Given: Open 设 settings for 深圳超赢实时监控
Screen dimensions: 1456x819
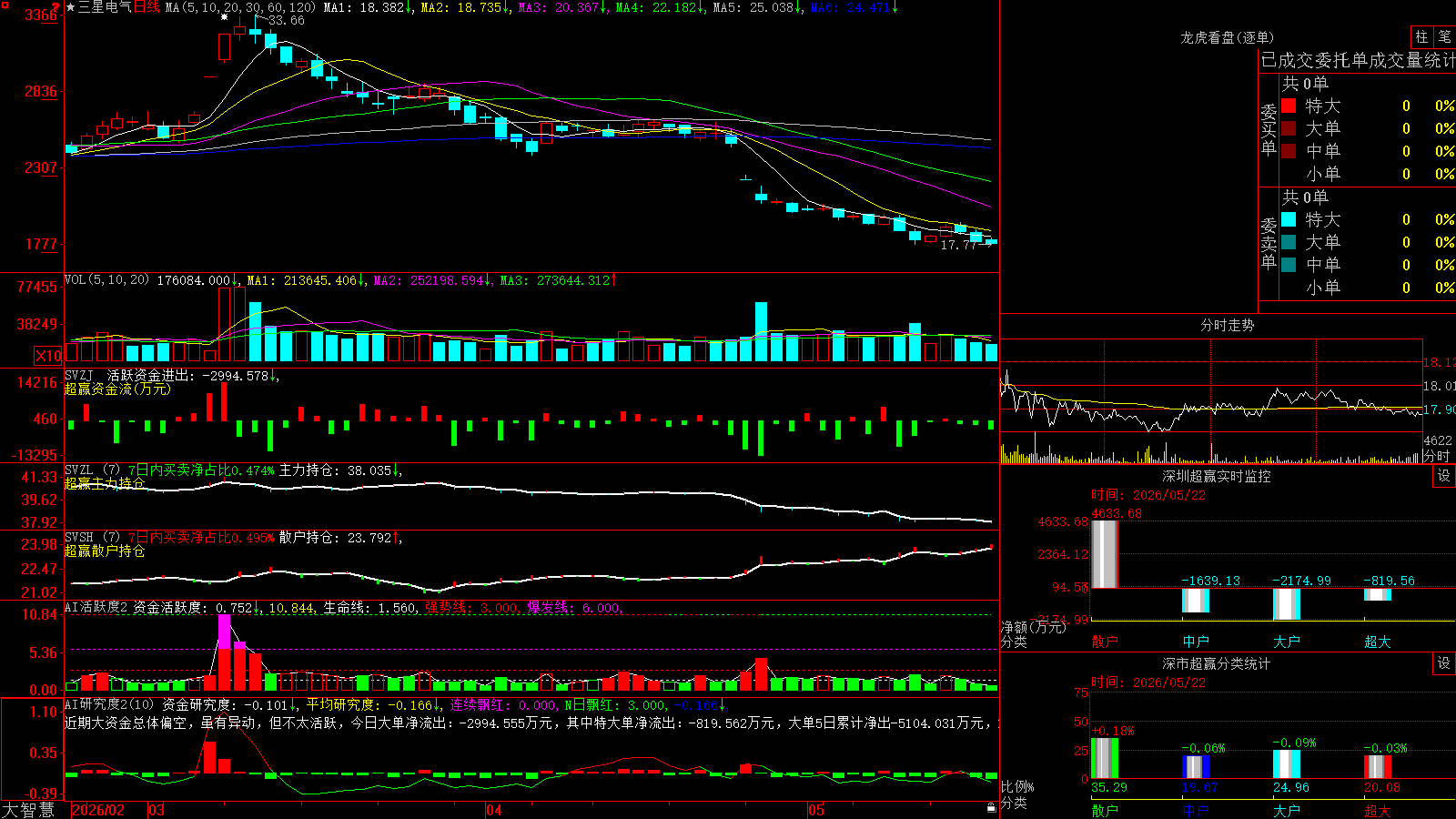Looking at the screenshot, I should point(1444,476).
